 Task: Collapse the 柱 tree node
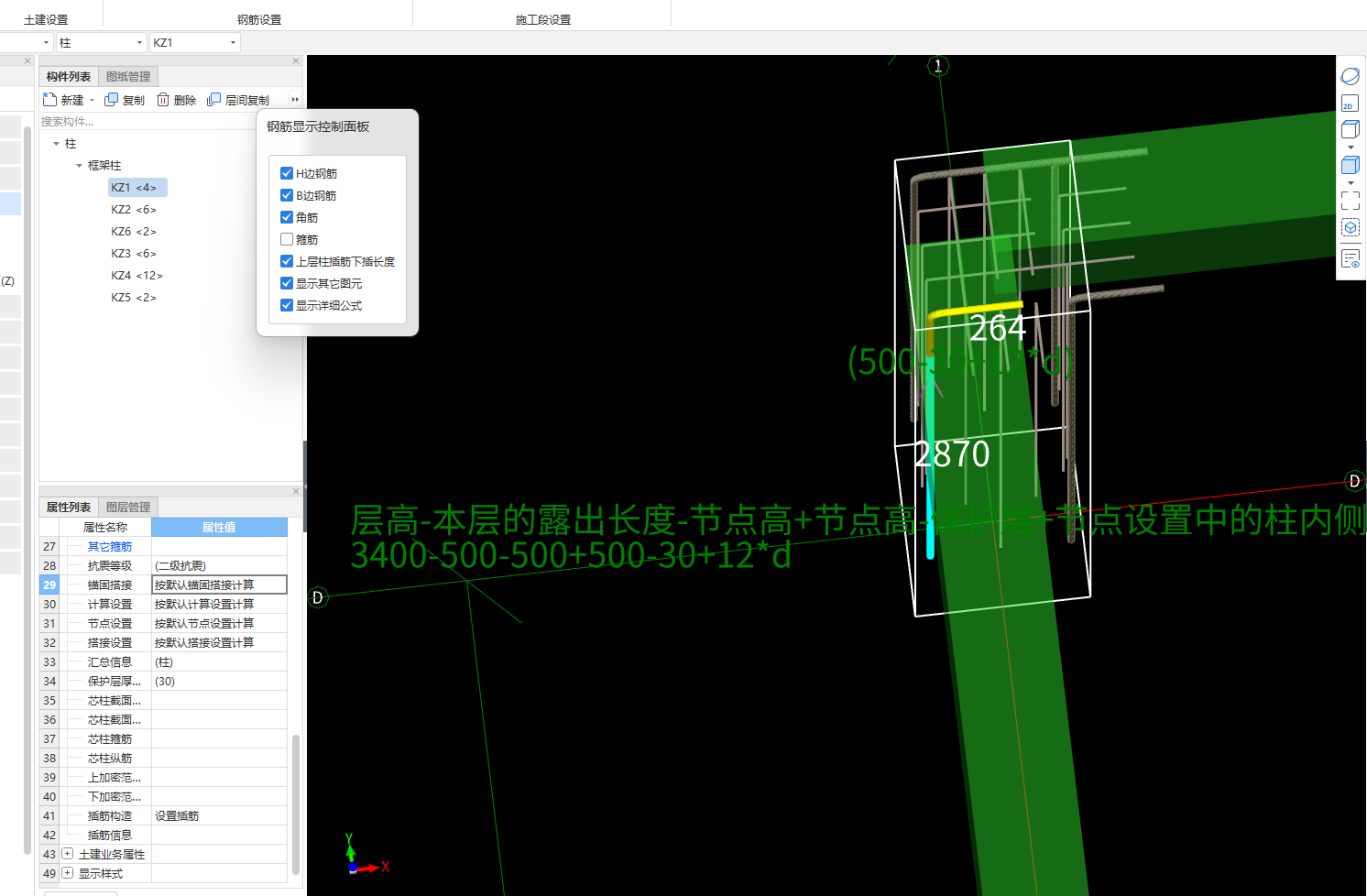(x=57, y=144)
